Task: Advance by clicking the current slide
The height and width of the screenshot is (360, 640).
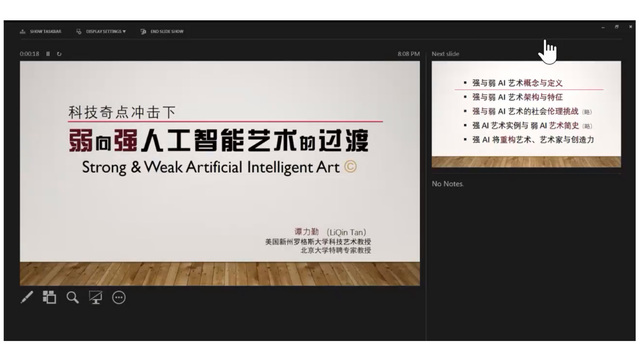Action: pyautogui.click(x=220, y=173)
